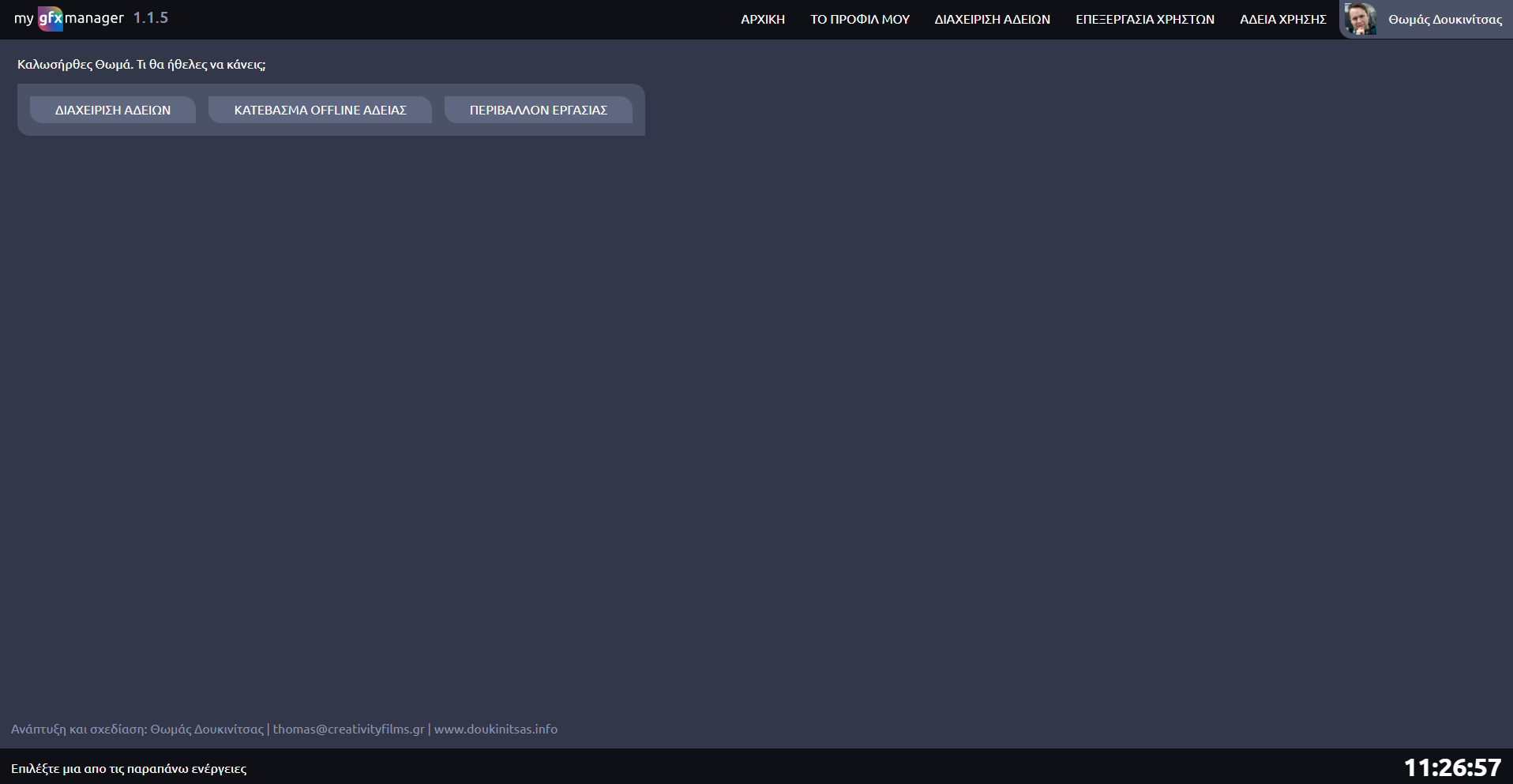Click the thomas@creativityfilms.gr email link

click(348, 729)
